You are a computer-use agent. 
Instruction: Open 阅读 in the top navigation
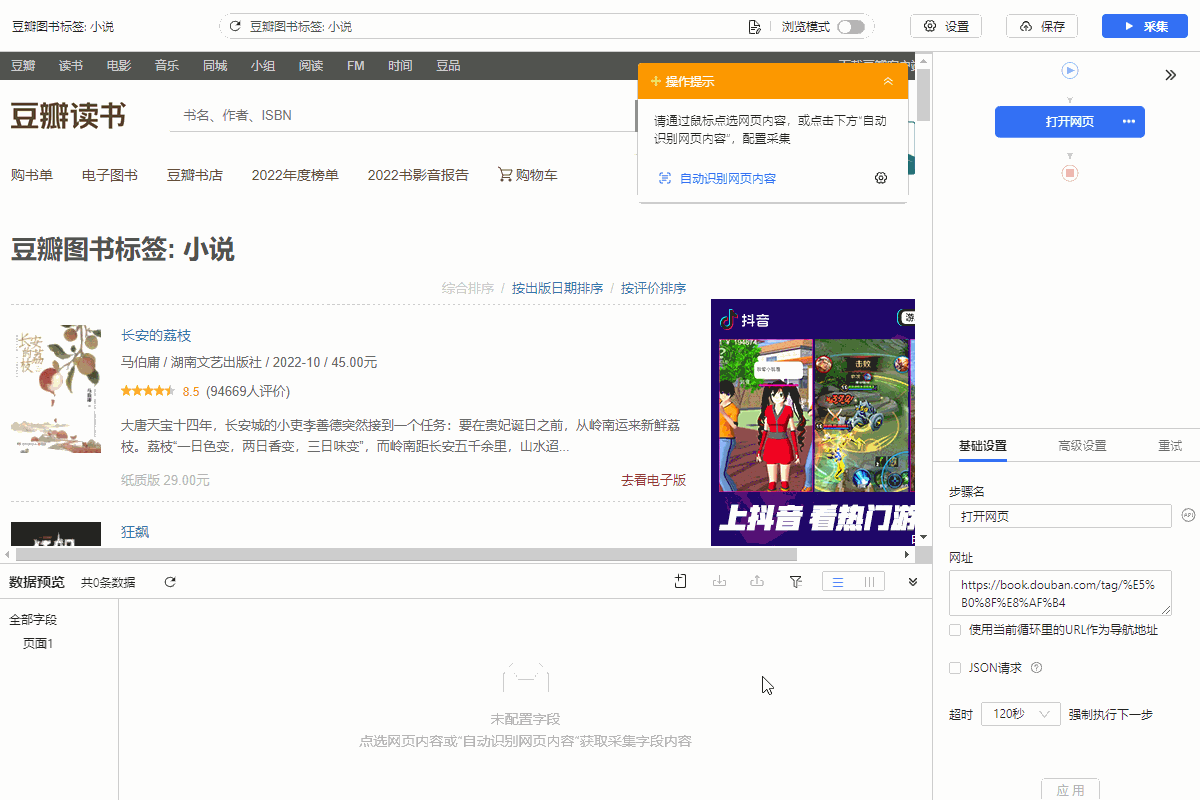click(x=311, y=66)
